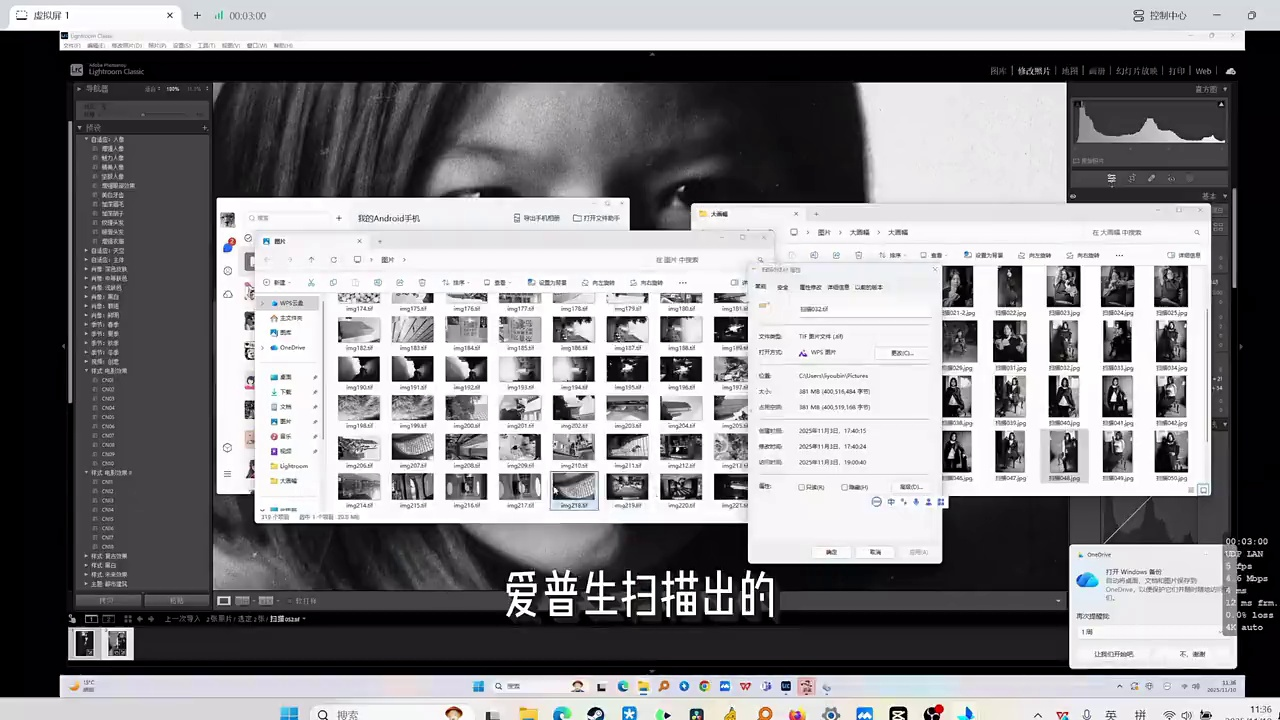Open the hamburger menu in phone app sidebar
Screen dimensions: 1280x720
click(228, 473)
